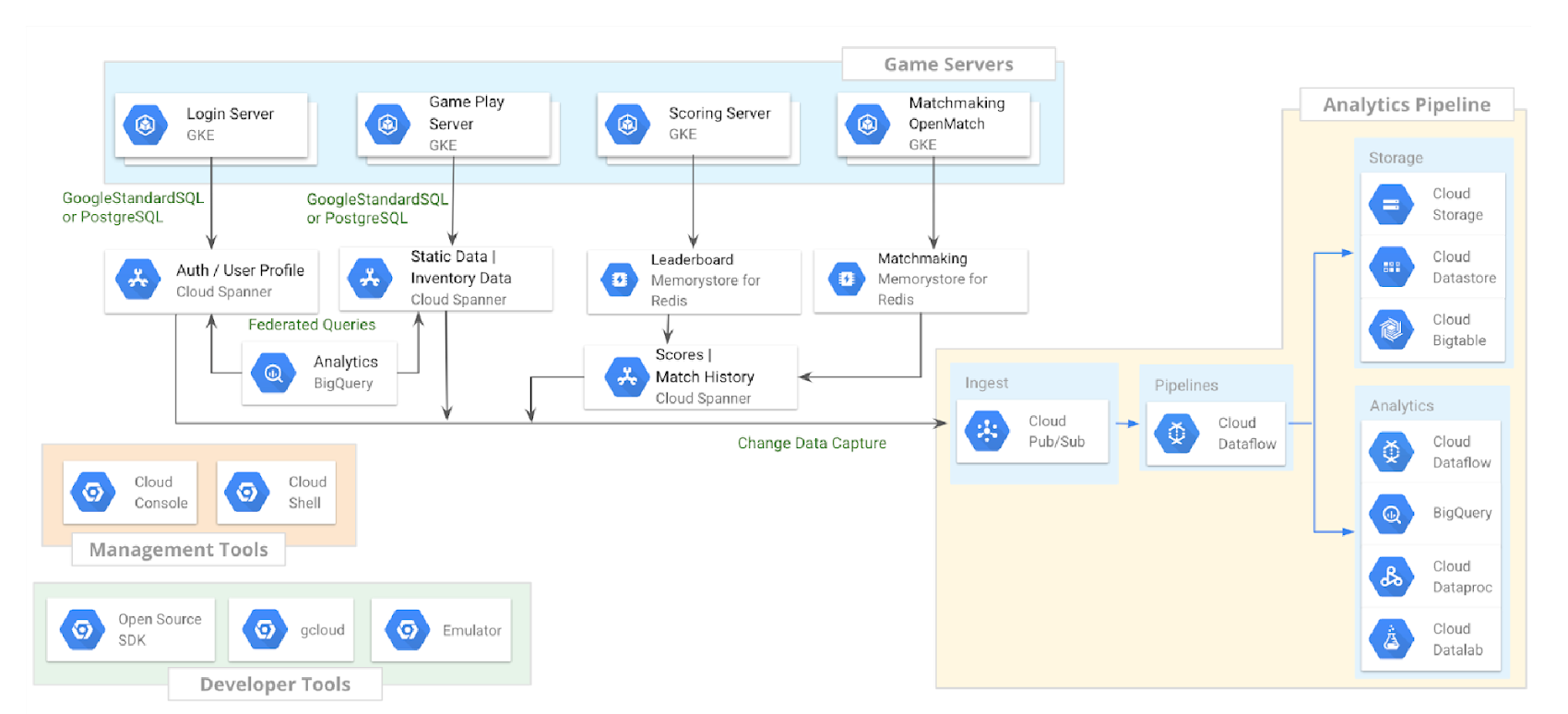Click the Pipelines section heading
The image size is (1568, 714).
(1186, 386)
